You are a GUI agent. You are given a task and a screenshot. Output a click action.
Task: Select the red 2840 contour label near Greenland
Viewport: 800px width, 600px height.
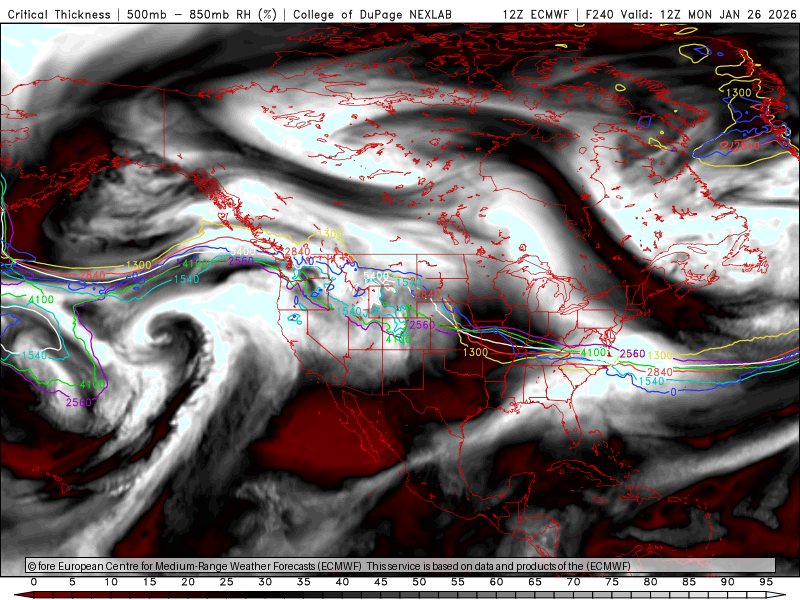point(747,146)
